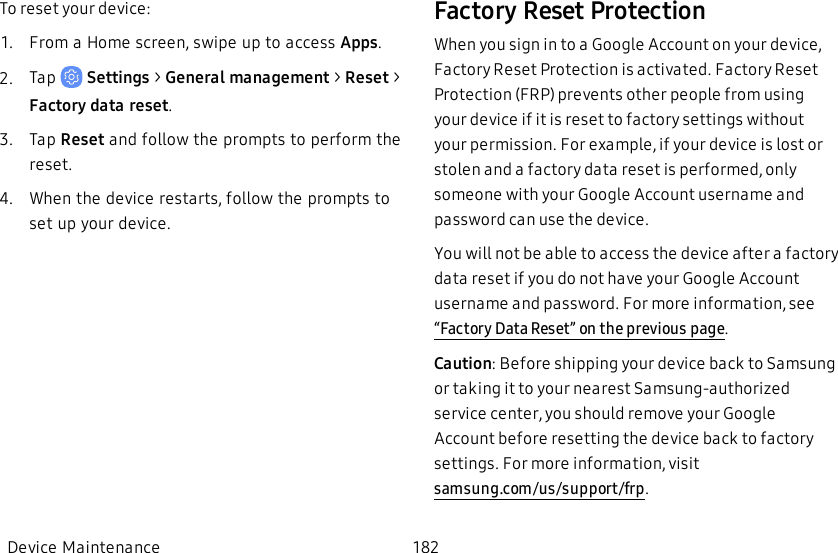This screenshot has width=838, height=553.
Task: Click the bold Factory data reset text
Action: coord(99,106)
